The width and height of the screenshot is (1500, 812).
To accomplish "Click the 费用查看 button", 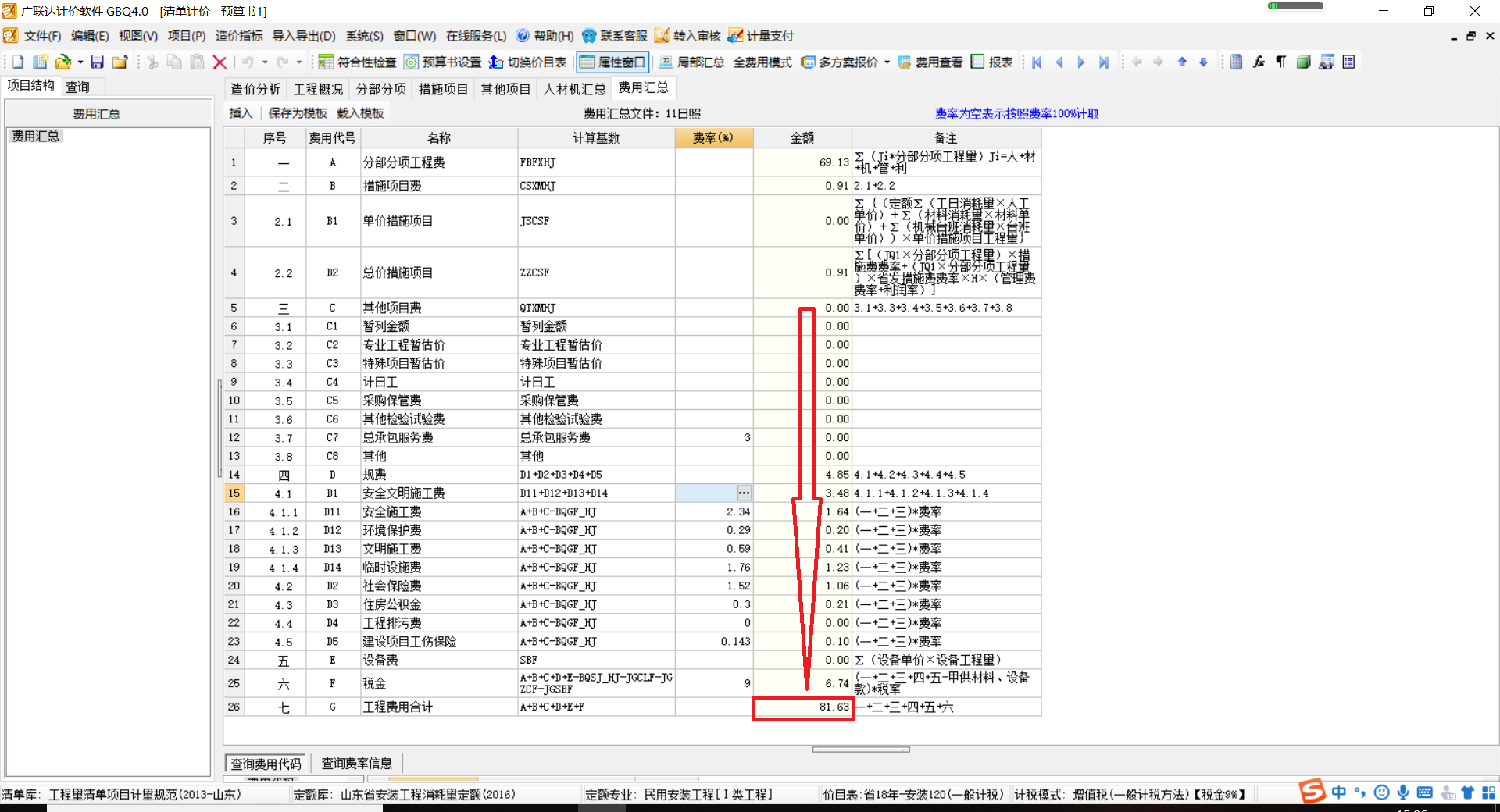I will (x=930, y=62).
